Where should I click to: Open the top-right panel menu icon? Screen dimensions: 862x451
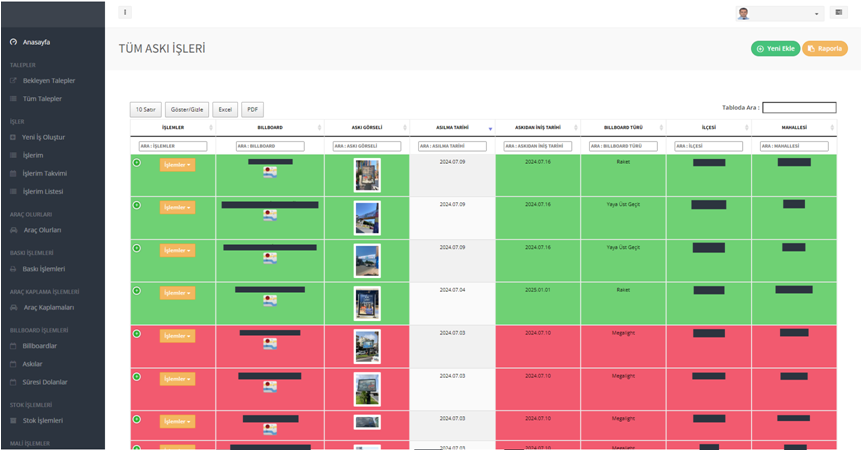click(x=838, y=13)
